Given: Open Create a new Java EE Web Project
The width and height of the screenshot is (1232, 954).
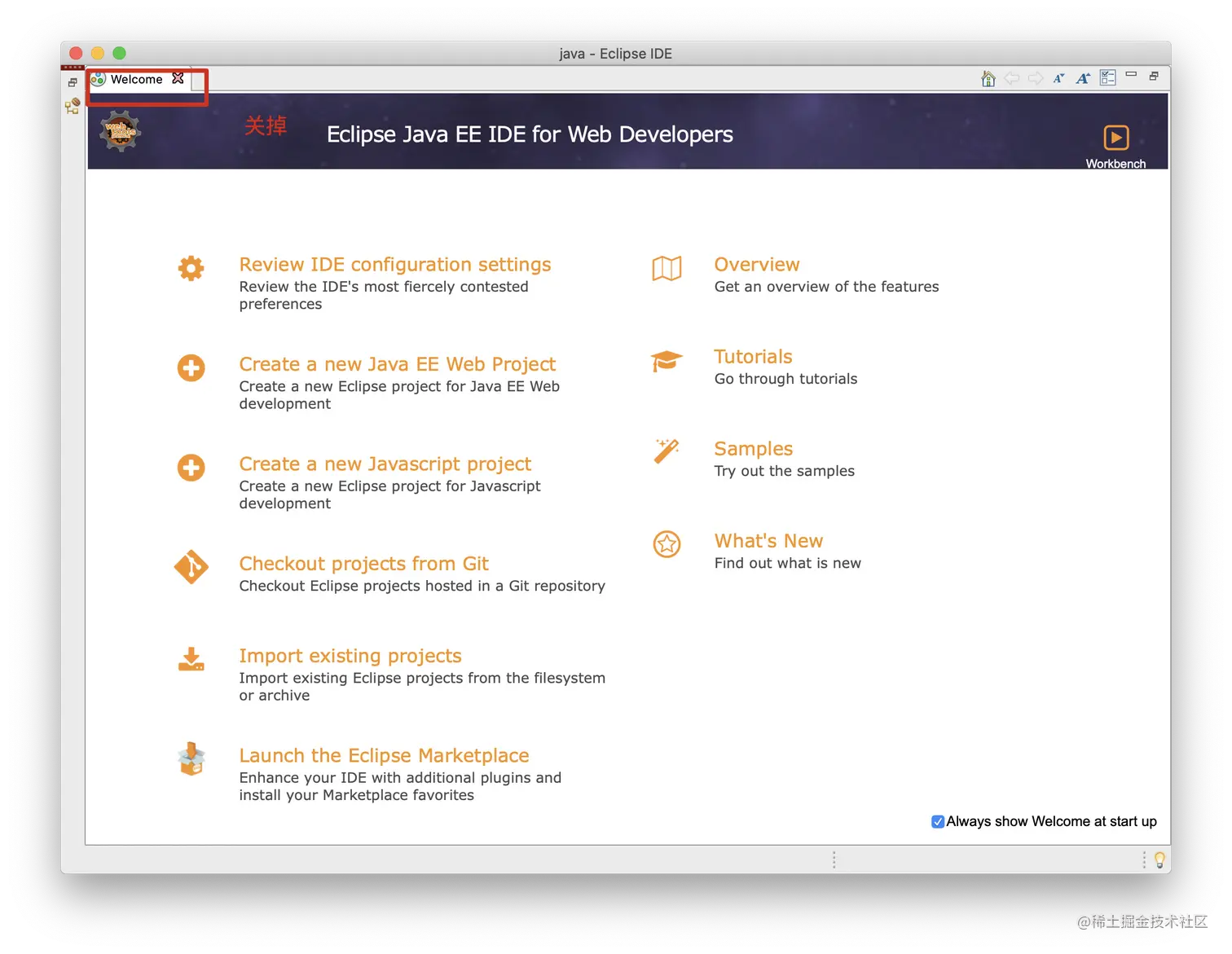Looking at the screenshot, I should pos(398,364).
